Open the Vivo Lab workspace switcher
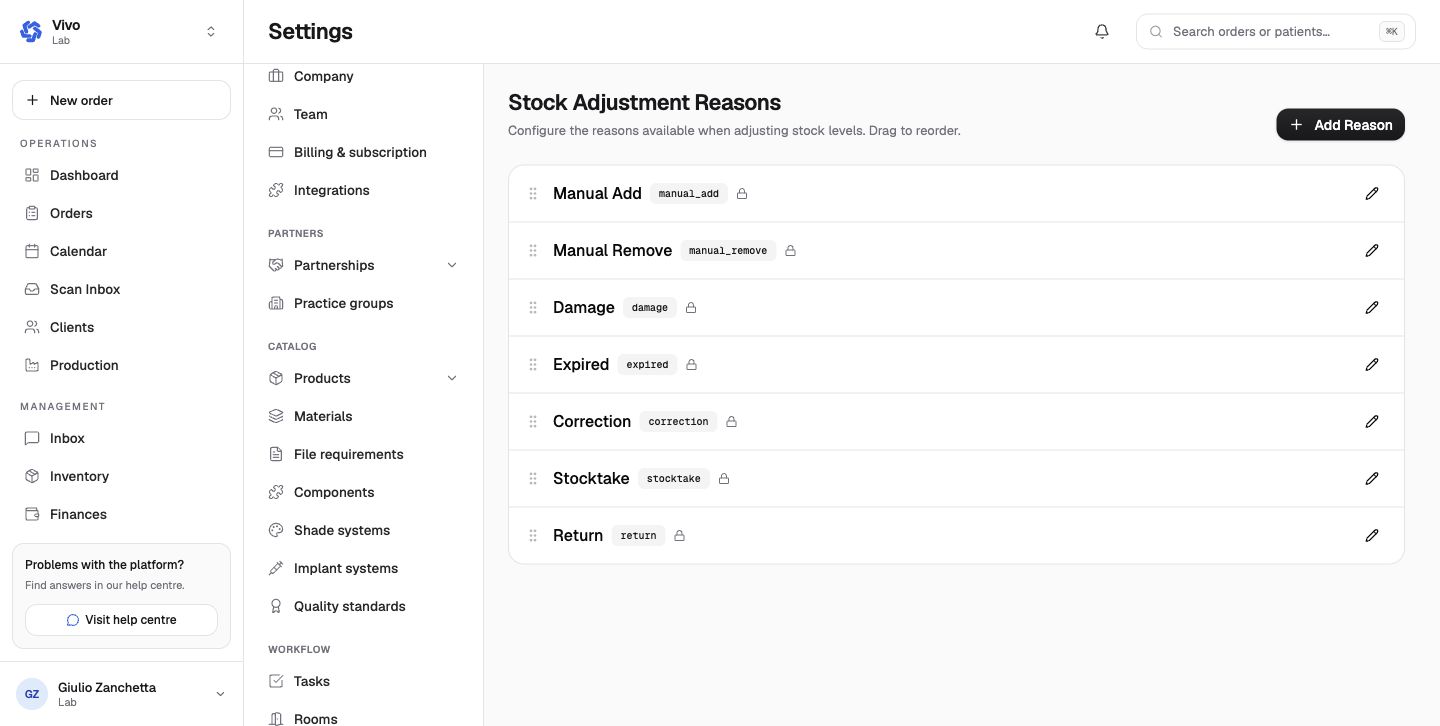This screenshot has width=1440, height=726. 121,32
